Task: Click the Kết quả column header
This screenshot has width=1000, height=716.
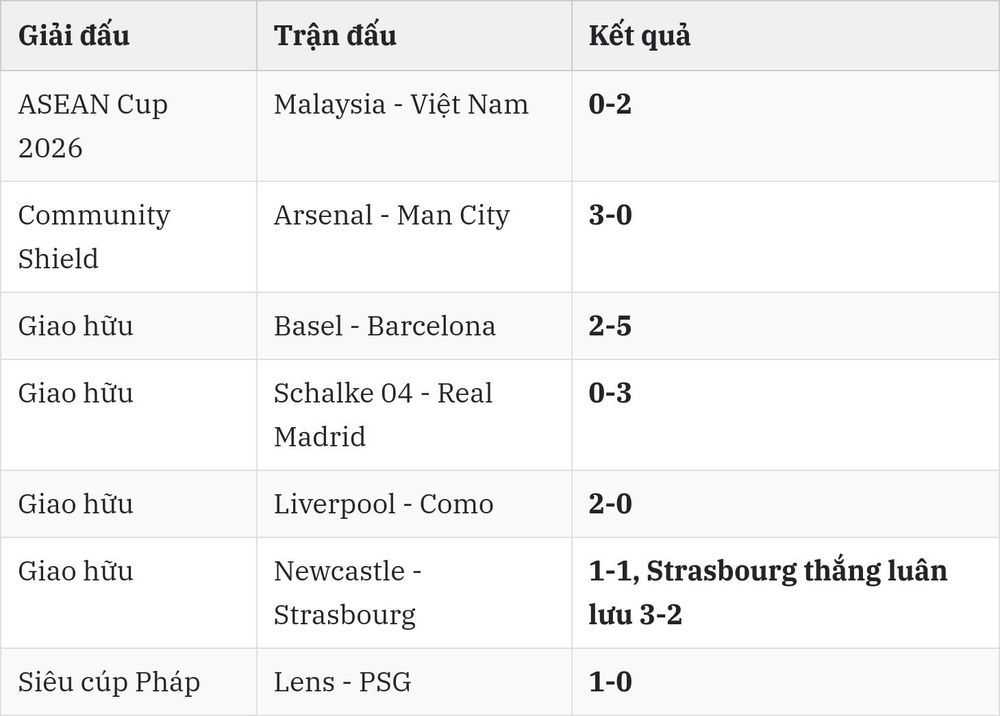Action: pos(639,36)
